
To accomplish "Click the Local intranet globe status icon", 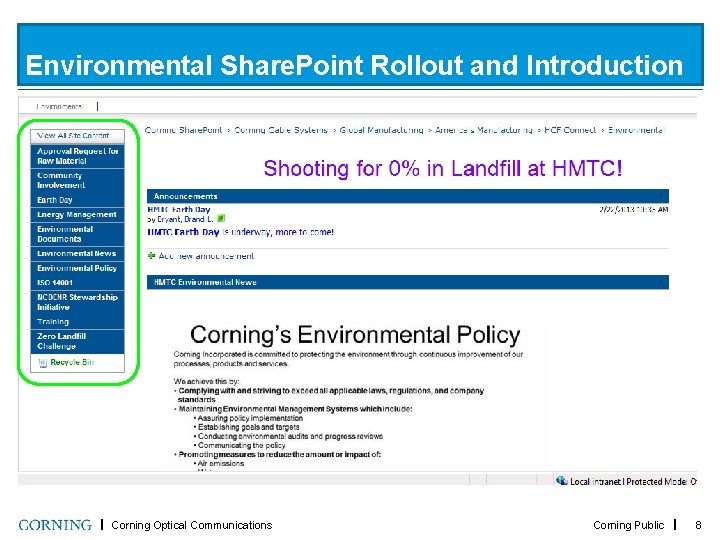I will click(x=562, y=481).
